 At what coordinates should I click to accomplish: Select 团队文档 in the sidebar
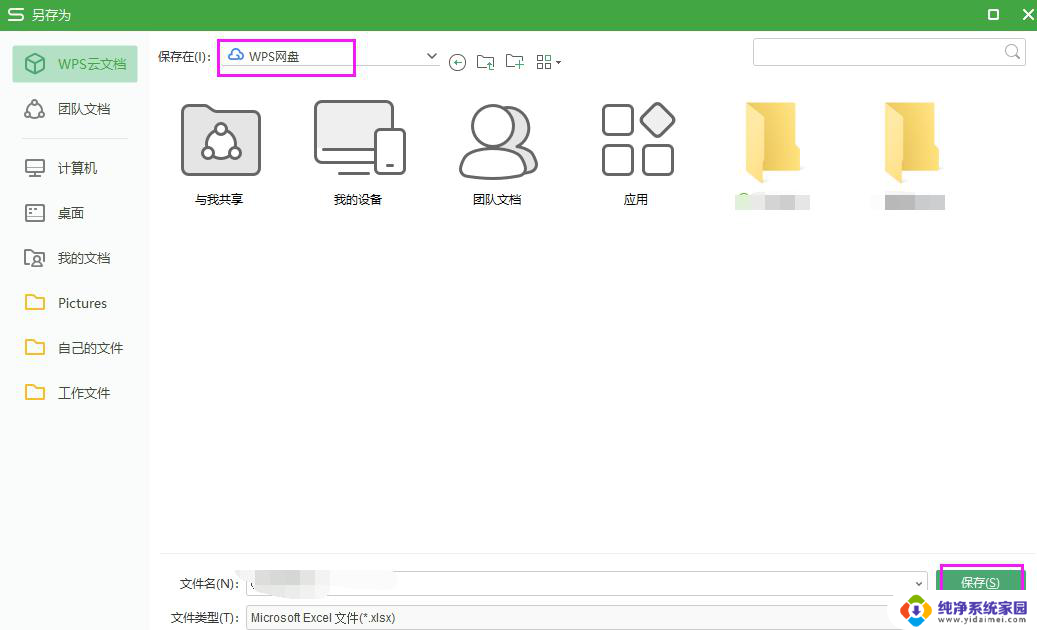click(75, 109)
